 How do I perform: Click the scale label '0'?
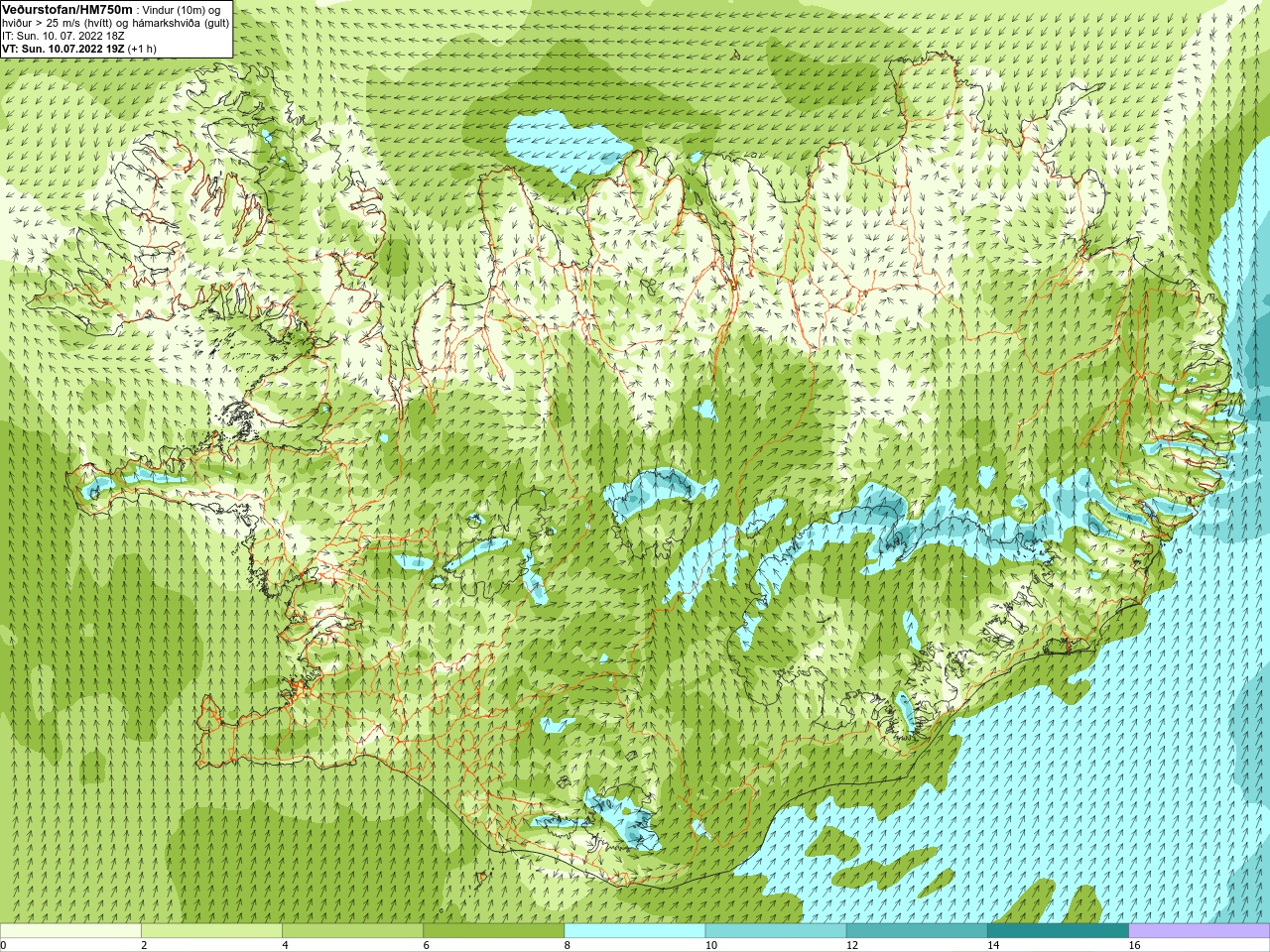pyautogui.click(x=3, y=945)
